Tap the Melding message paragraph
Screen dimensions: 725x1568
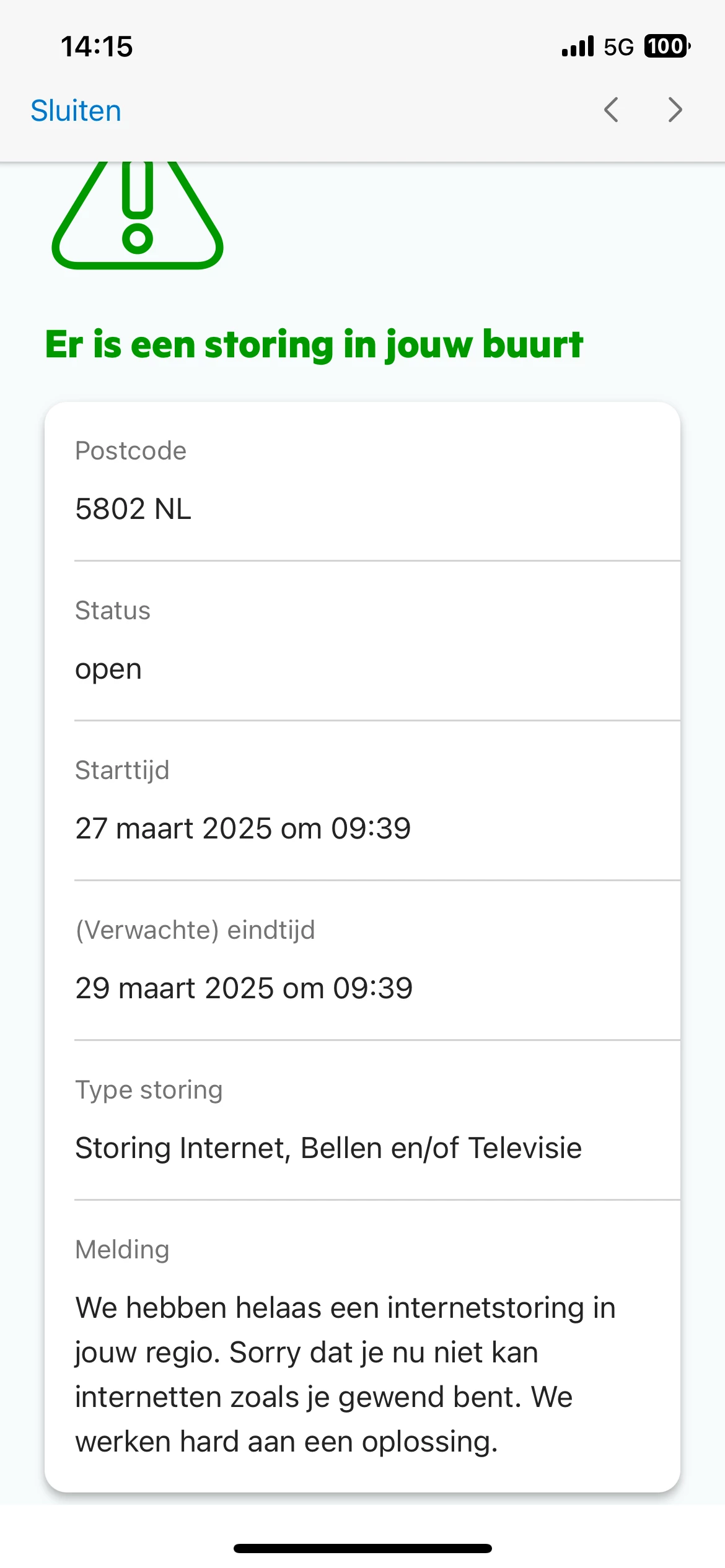click(345, 1375)
